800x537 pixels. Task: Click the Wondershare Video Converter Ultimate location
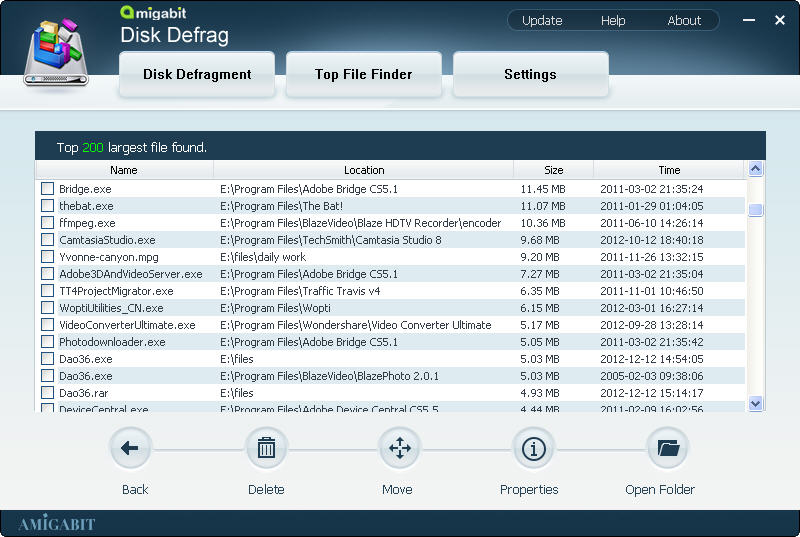click(356, 325)
